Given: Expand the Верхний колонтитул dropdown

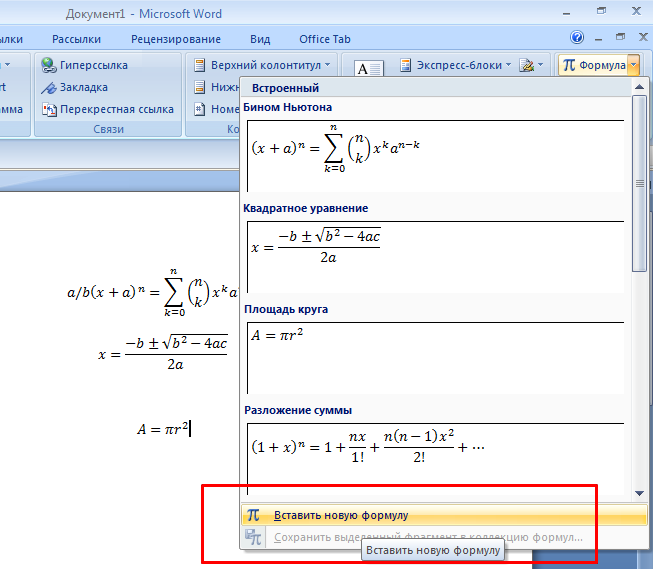Looking at the screenshot, I should [327, 65].
